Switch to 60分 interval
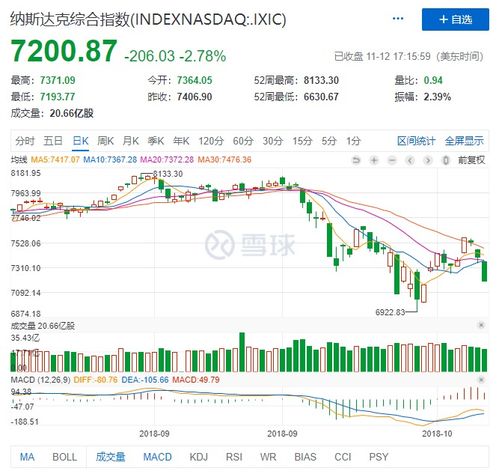 pos(243,141)
